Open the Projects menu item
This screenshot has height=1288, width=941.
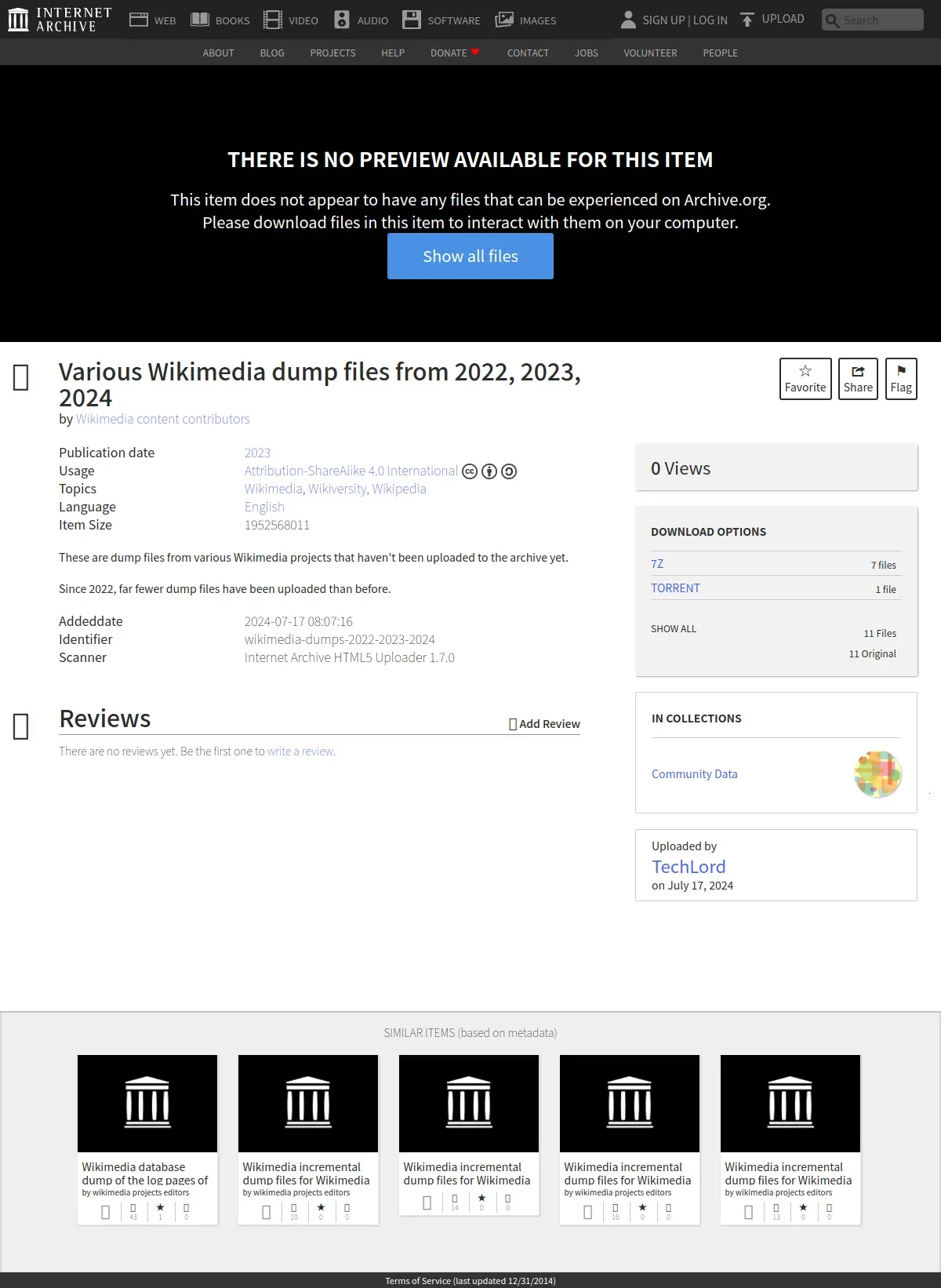(x=332, y=53)
